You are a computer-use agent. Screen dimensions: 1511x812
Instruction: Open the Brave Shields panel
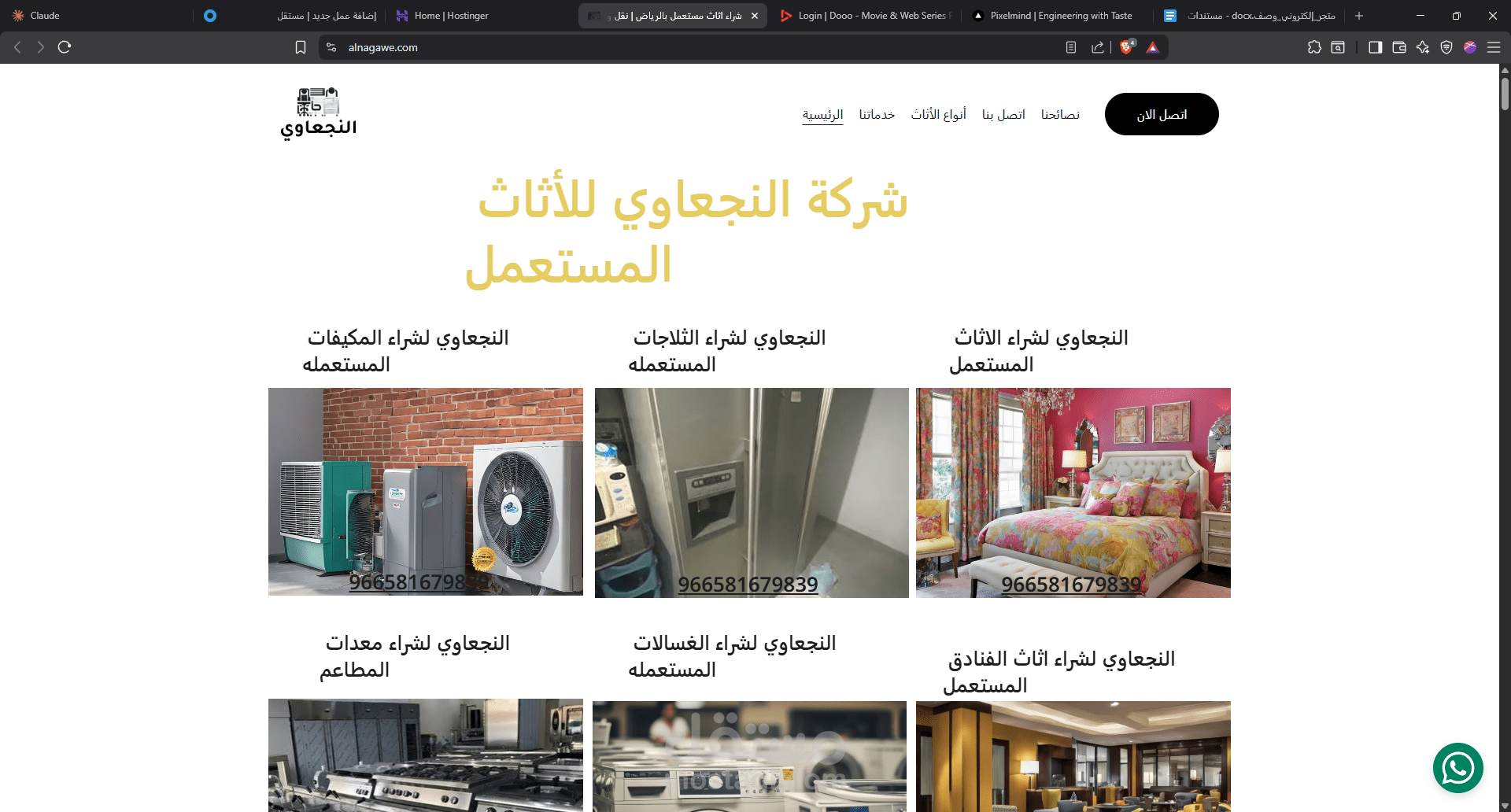1126,47
